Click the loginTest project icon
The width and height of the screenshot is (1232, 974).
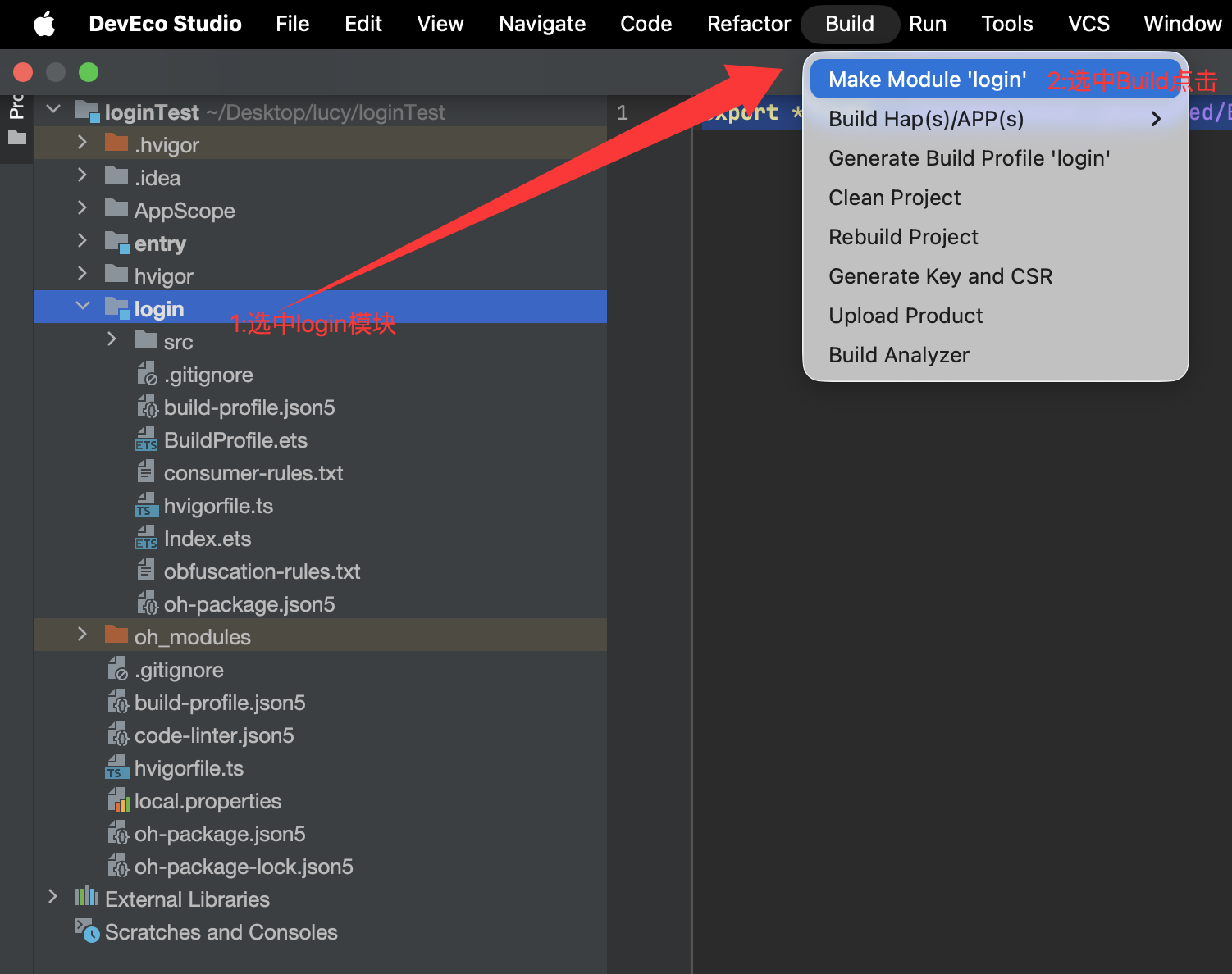pos(88,112)
